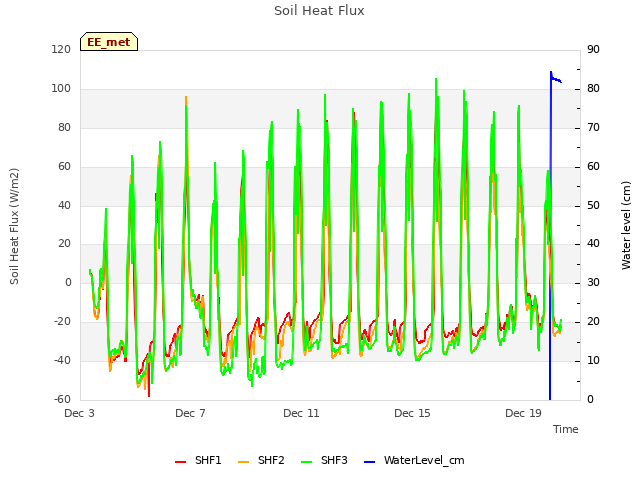Click the 120 left-axis tick label
640x480 pixels.
[61, 49]
